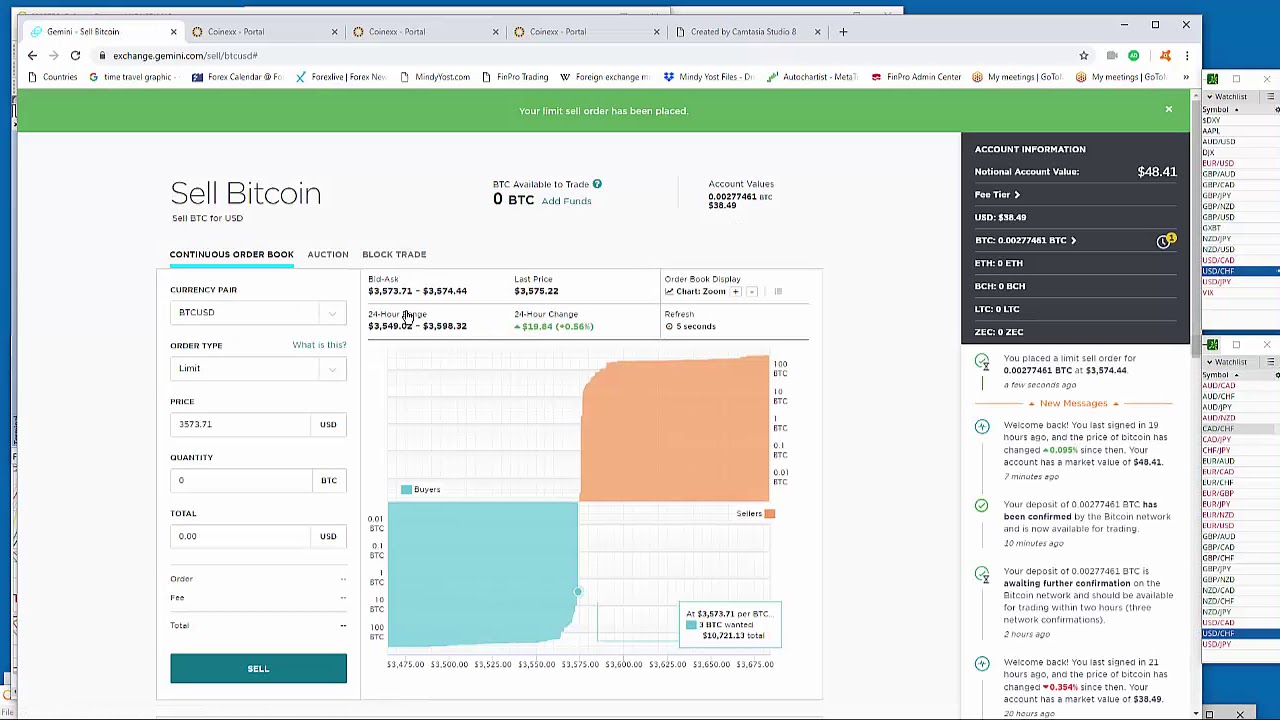The height and width of the screenshot is (720, 1280).
Task: Select the Auction tab
Action: 328,254
